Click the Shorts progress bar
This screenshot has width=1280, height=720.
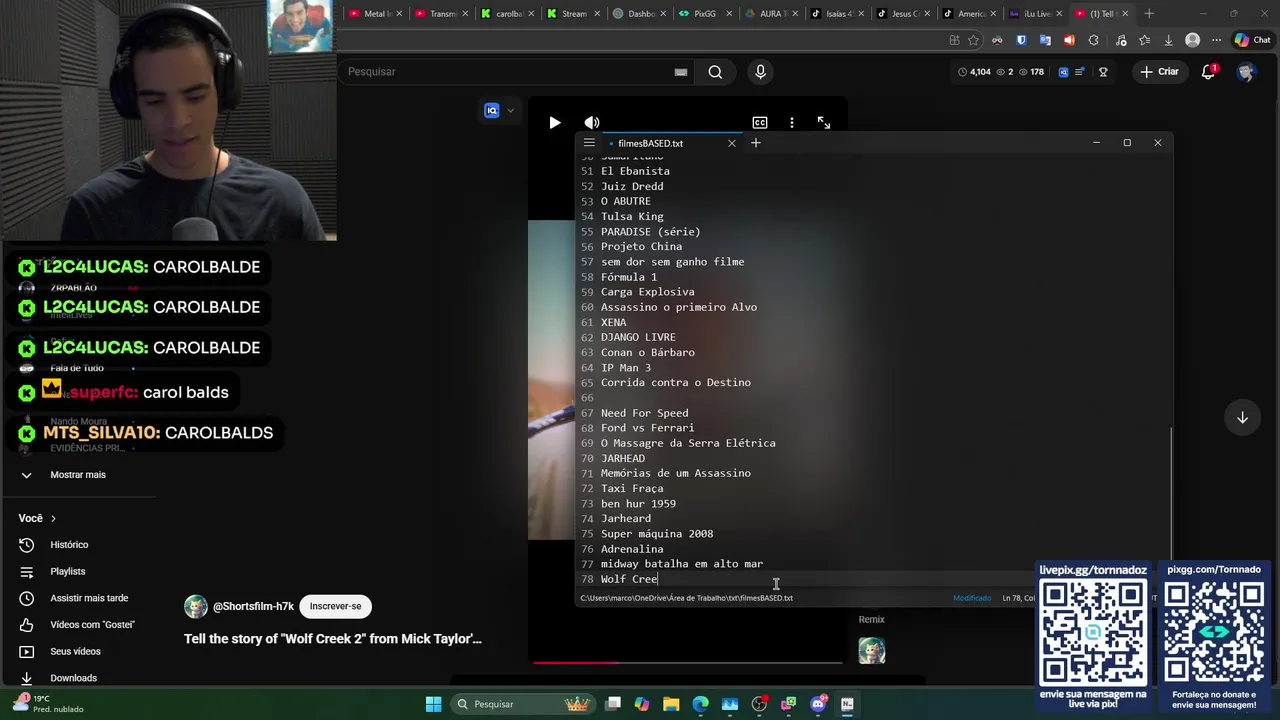[688, 662]
